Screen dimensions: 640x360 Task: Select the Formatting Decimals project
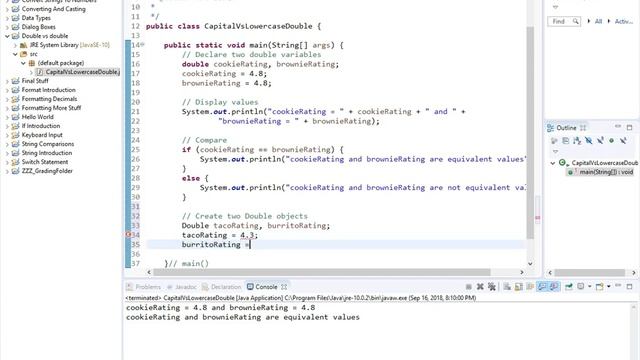[49, 99]
